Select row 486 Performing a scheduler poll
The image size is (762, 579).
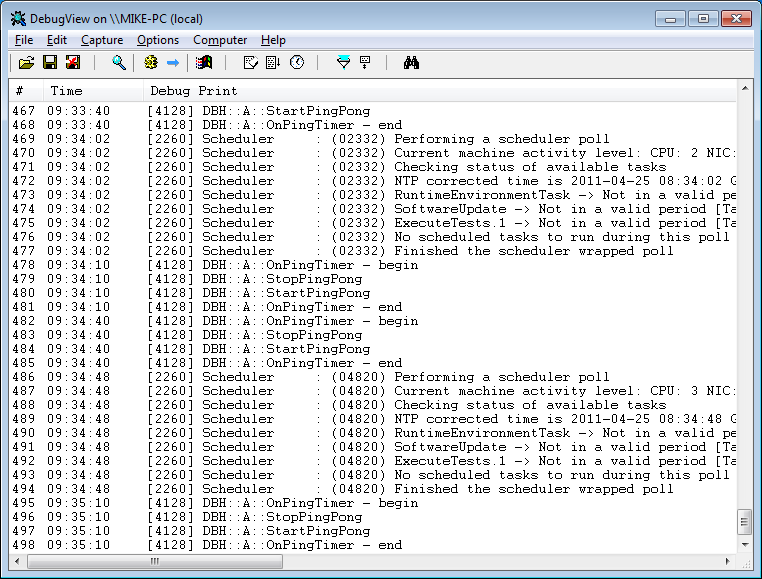pos(372,377)
